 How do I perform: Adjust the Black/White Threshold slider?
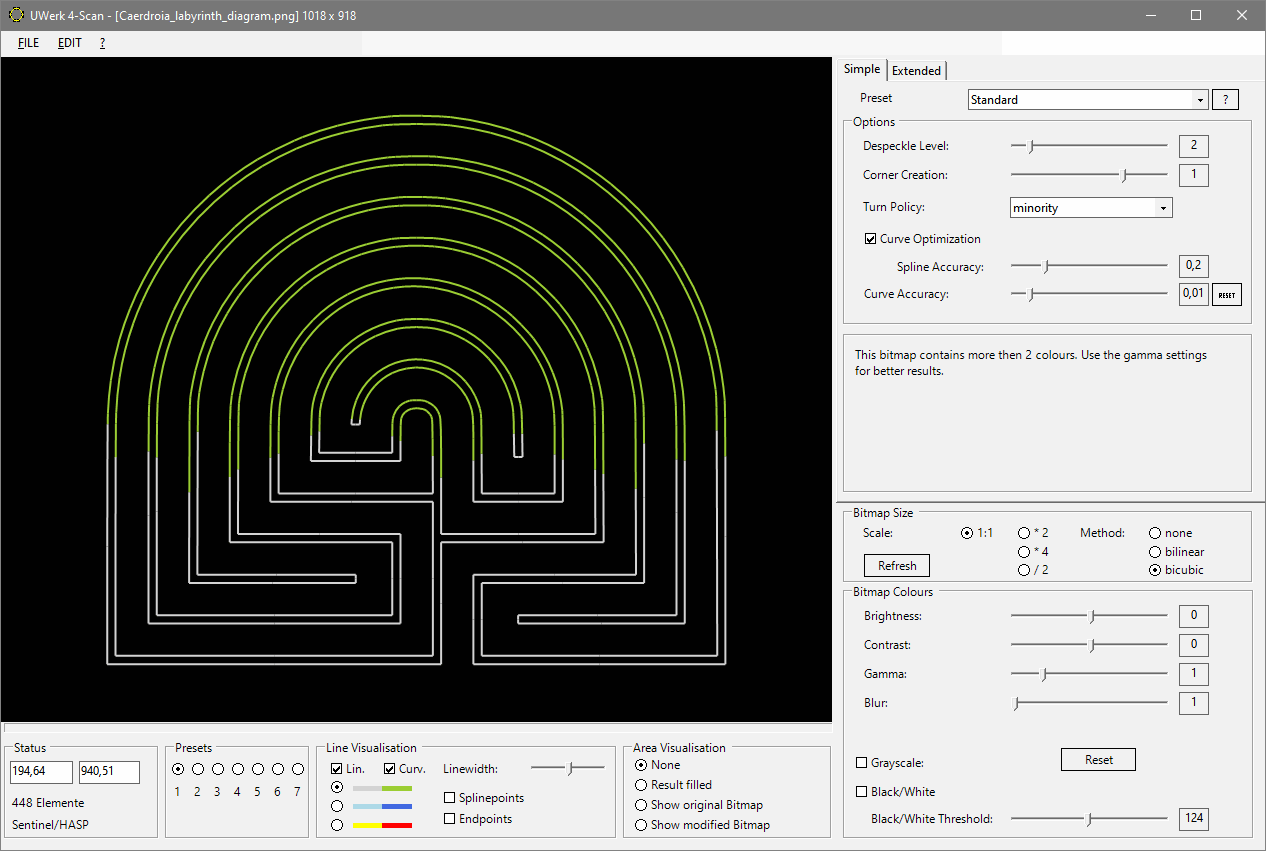[x=1089, y=818]
